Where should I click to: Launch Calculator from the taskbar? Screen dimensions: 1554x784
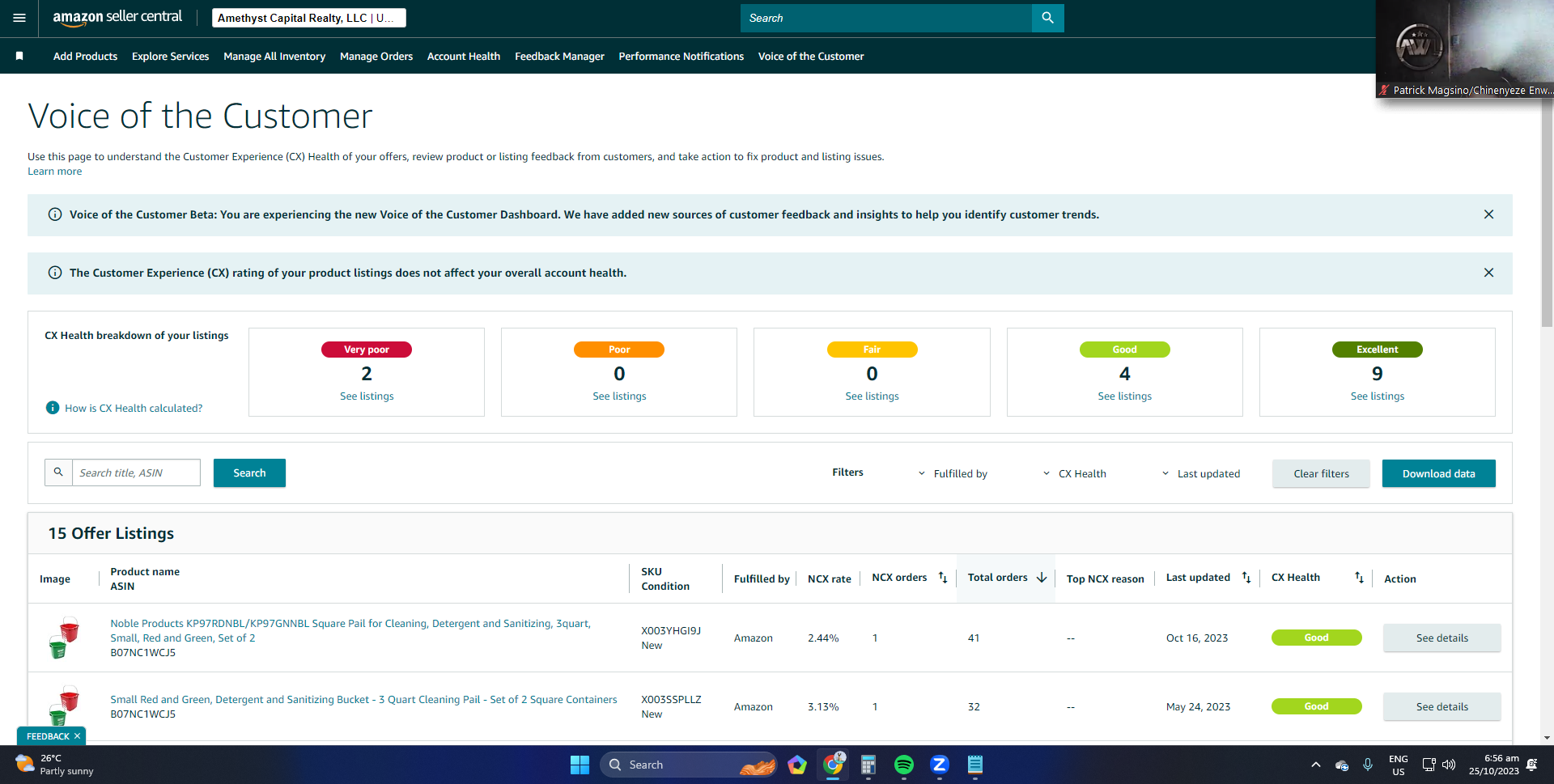868,765
